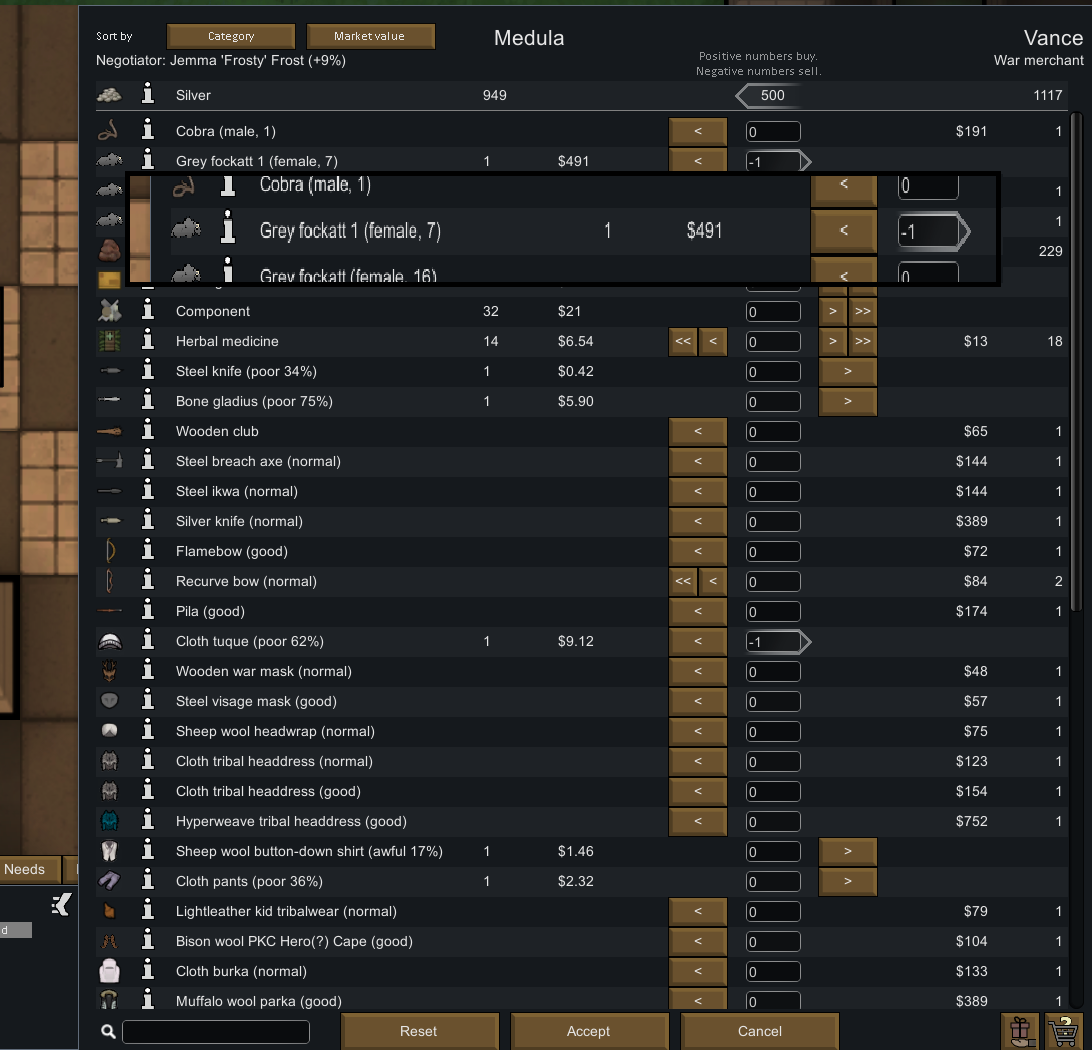The height and width of the screenshot is (1050, 1092).
Task: Buy the Flamebow with < button
Action: 698,551
